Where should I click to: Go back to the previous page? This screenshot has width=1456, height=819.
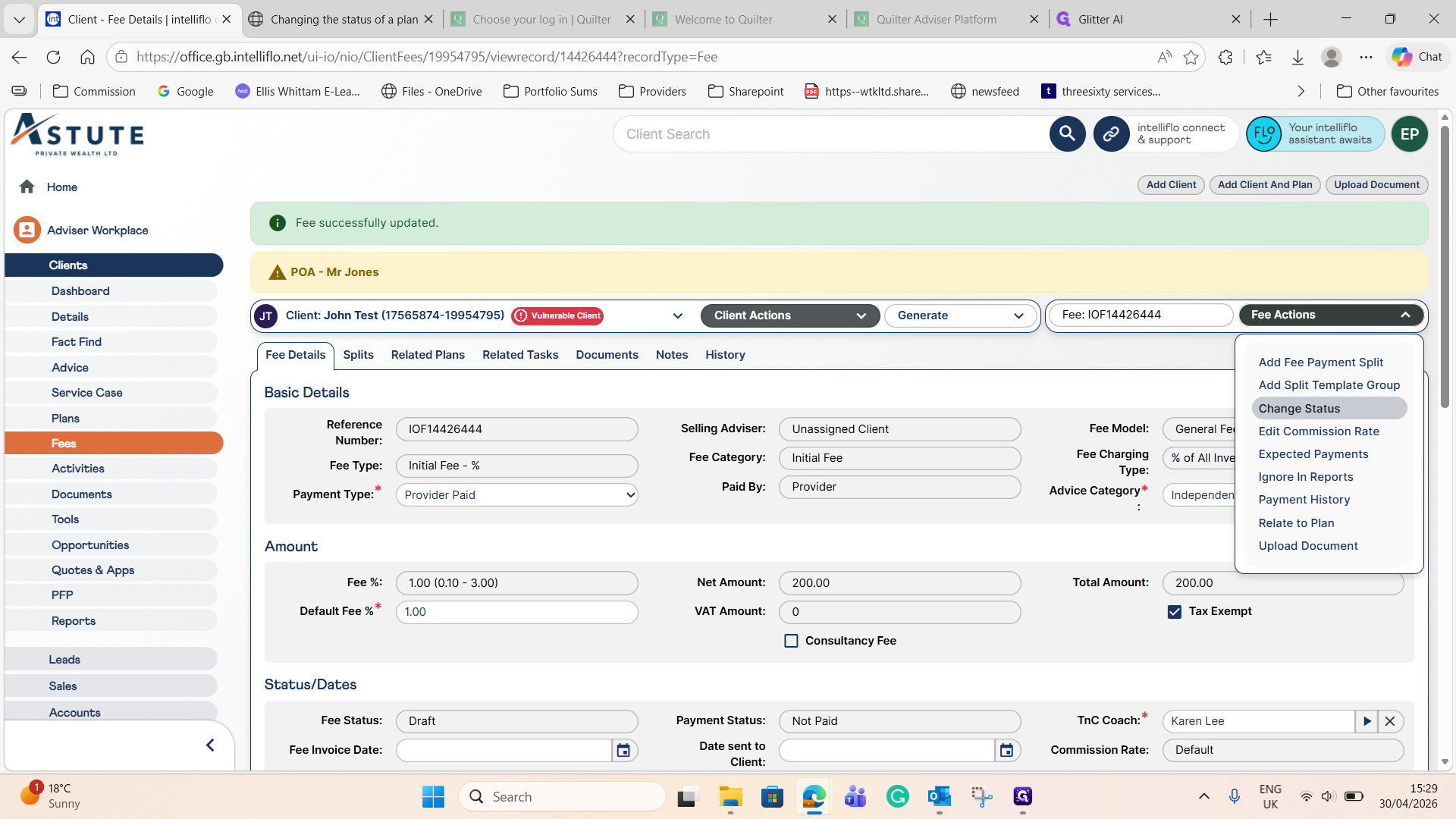20,57
